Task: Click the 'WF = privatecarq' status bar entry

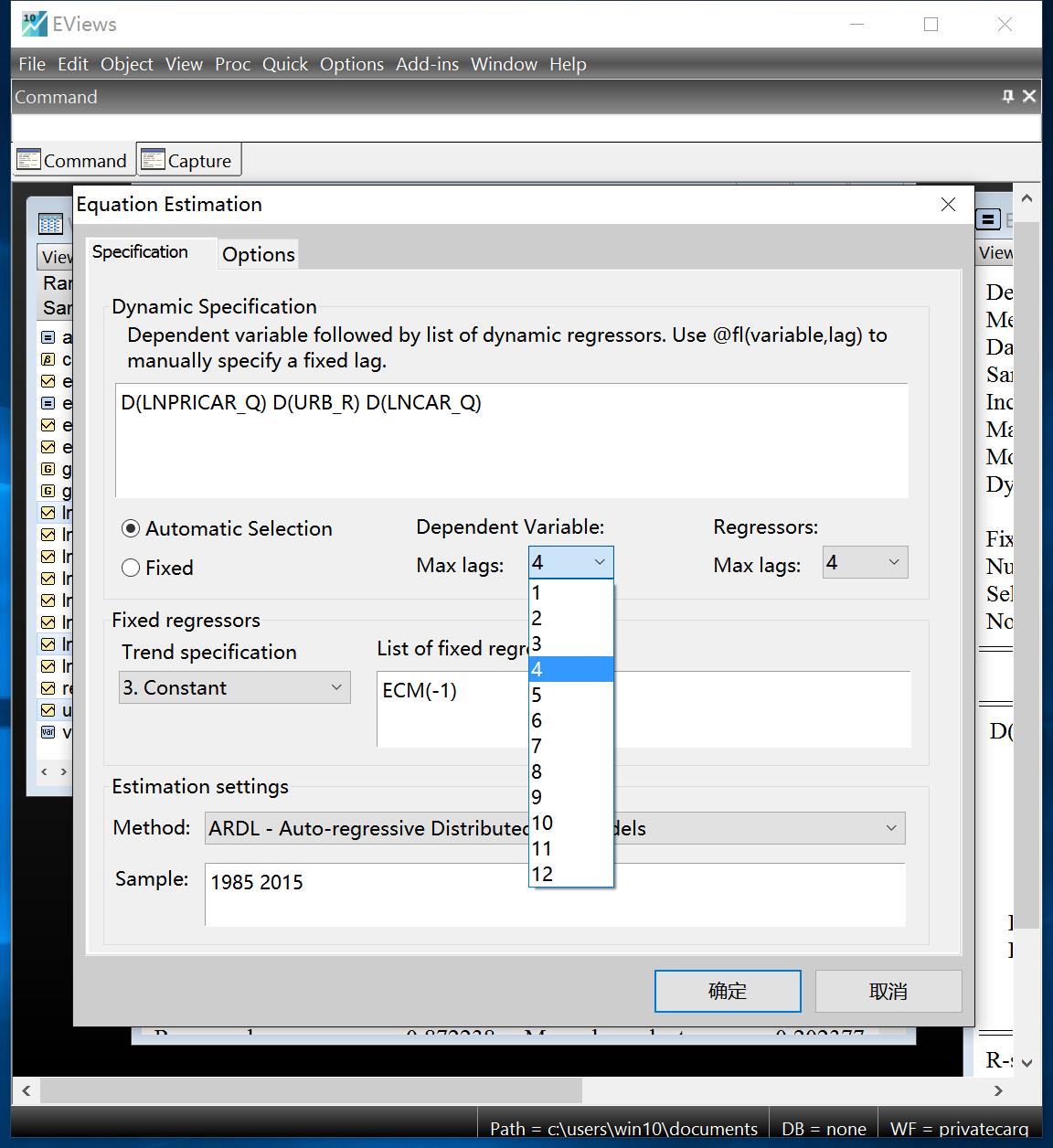Action: pyautogui.click(x=959, y=1129)
